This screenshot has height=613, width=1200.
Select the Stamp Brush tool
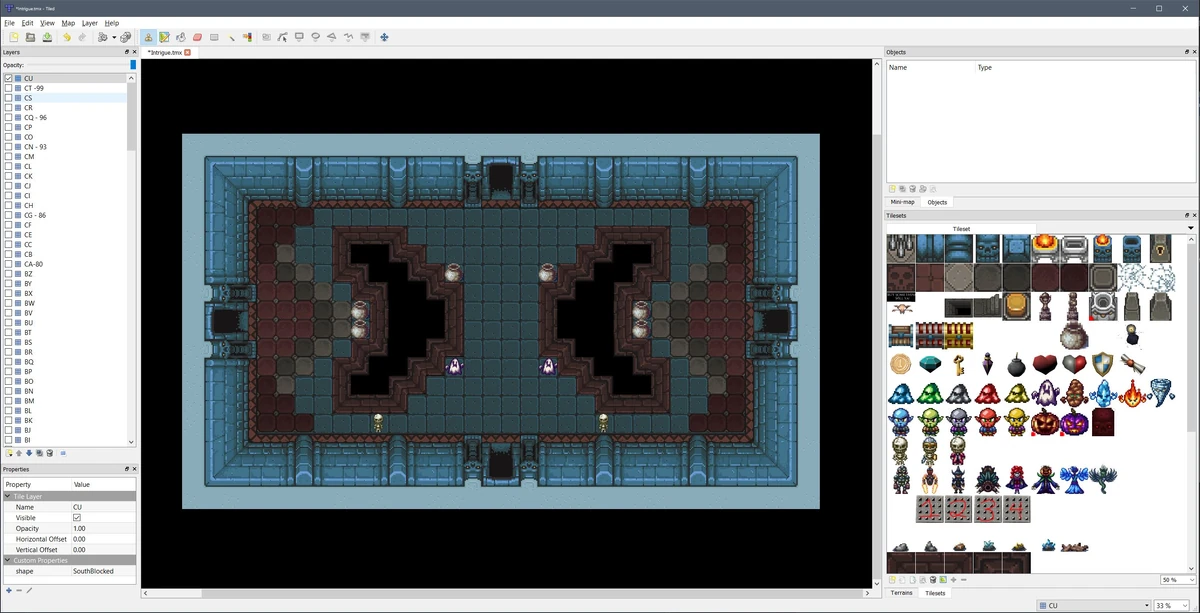(x=148, y=37)
